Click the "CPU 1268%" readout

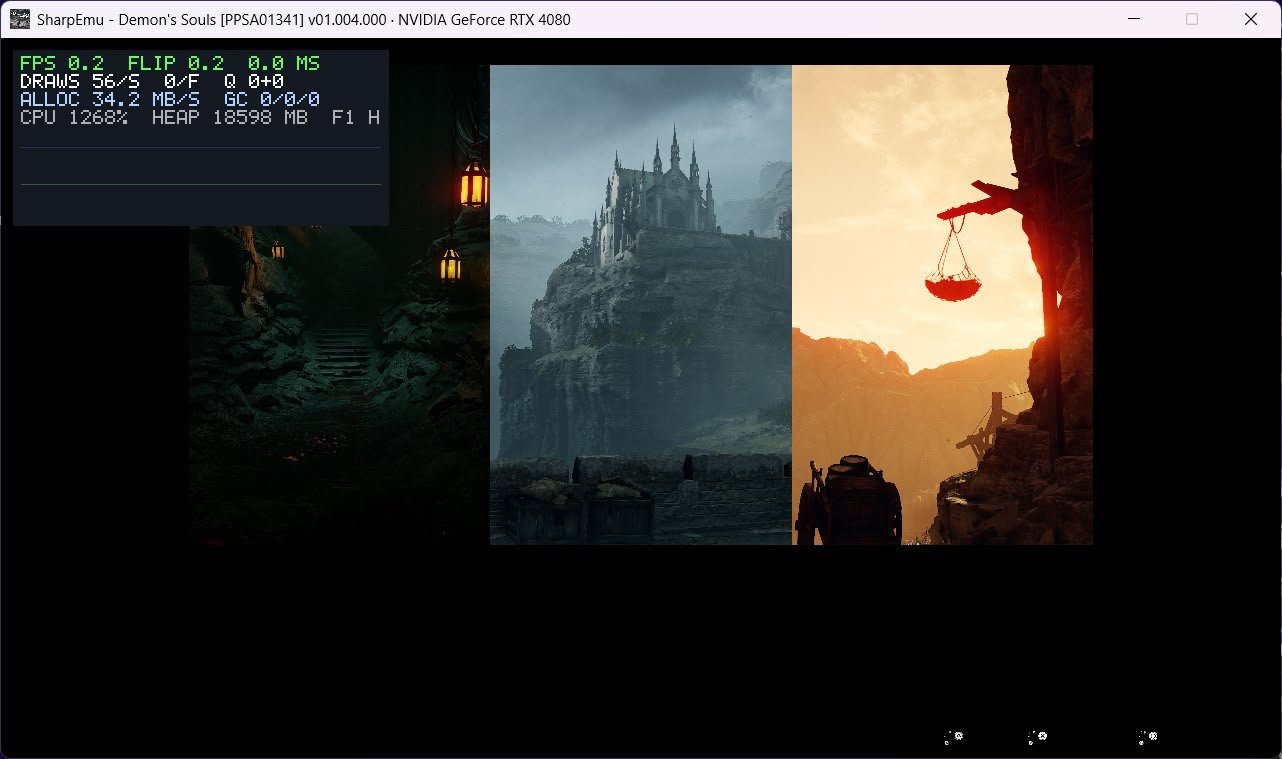(x=74, y=117)
